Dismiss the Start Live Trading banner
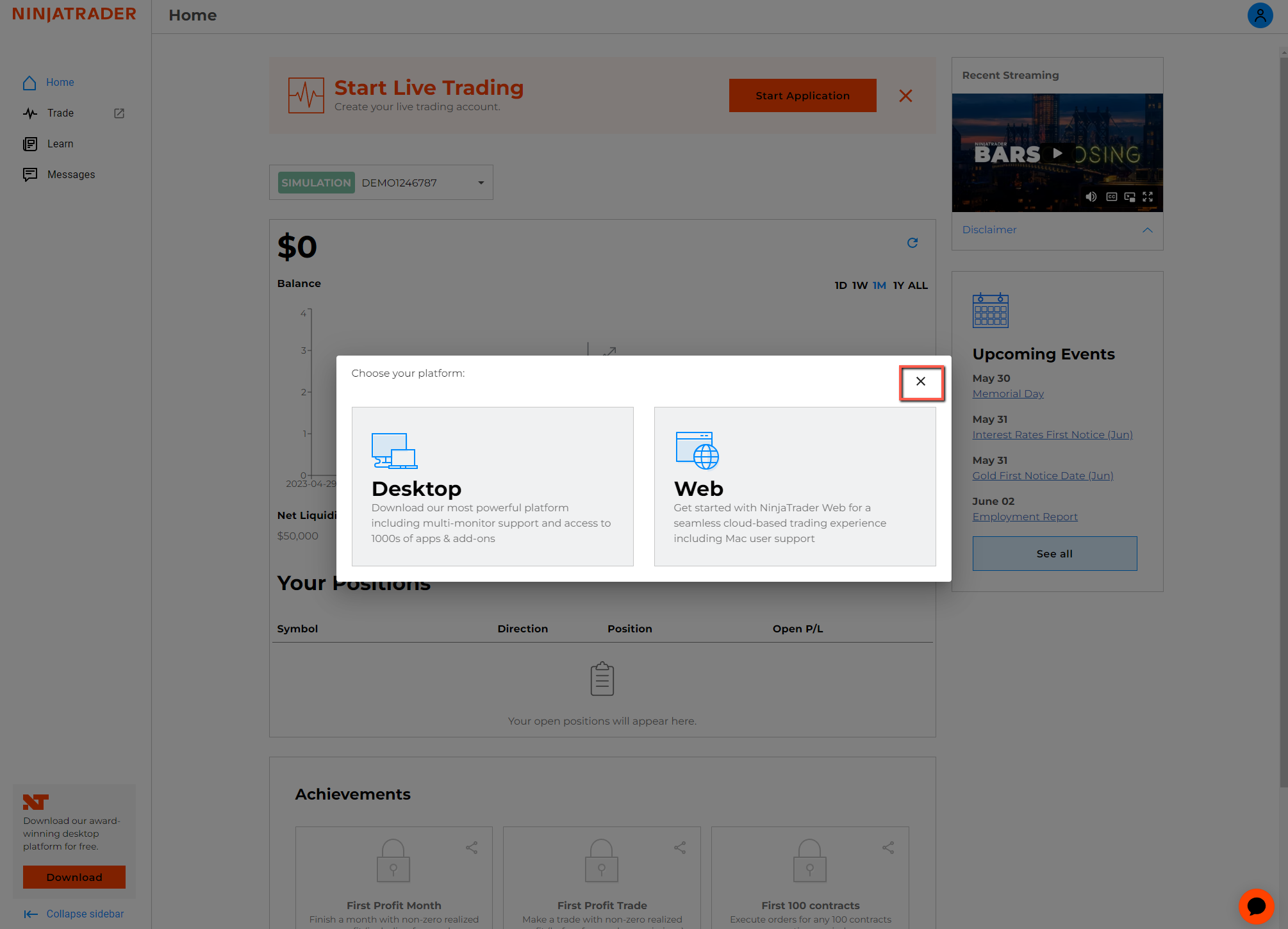The image size is (1288, 929). 905,96
